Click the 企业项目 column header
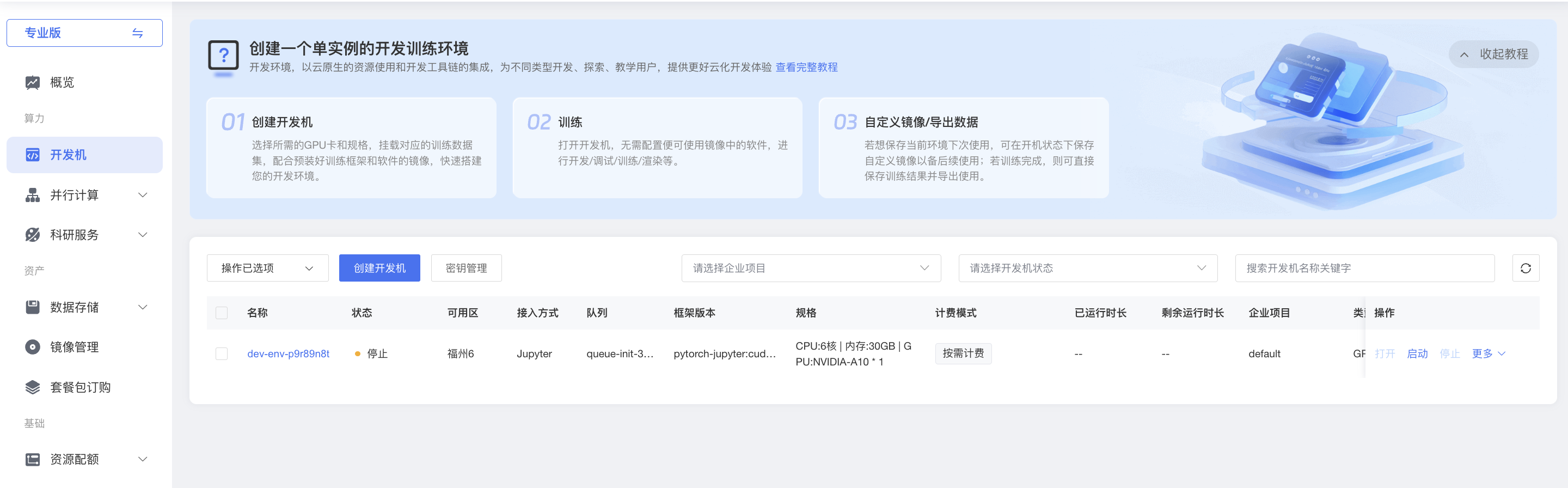 click(x=1269, y=313)
